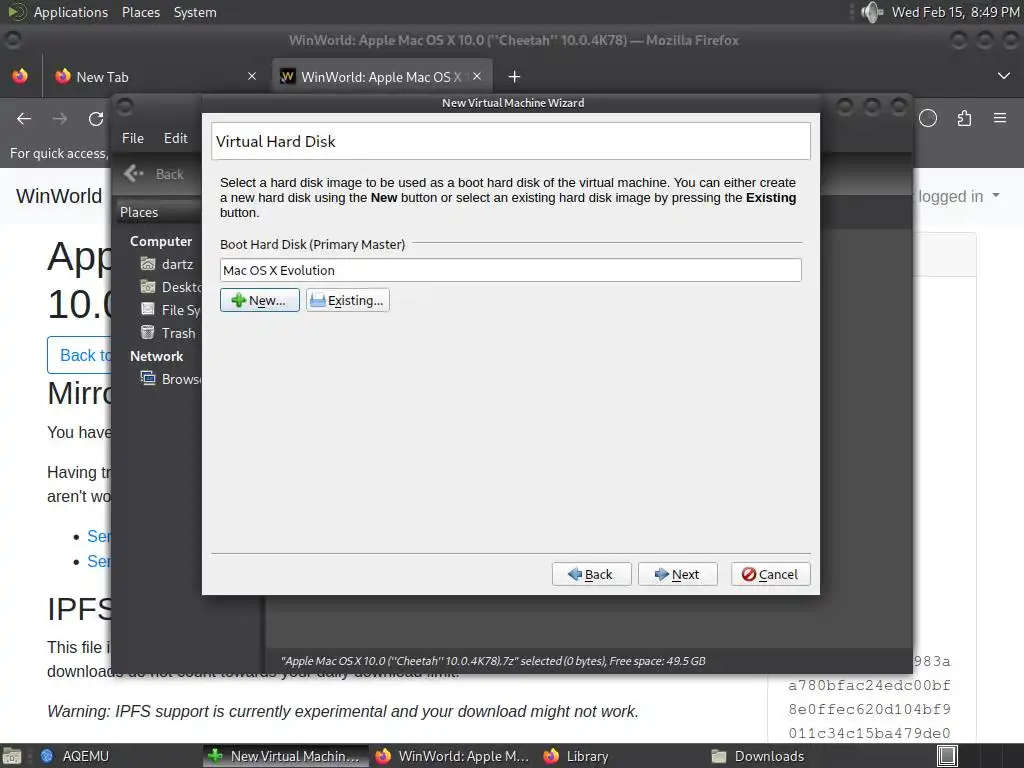Select File System entry in Places

tap(170, 310)
